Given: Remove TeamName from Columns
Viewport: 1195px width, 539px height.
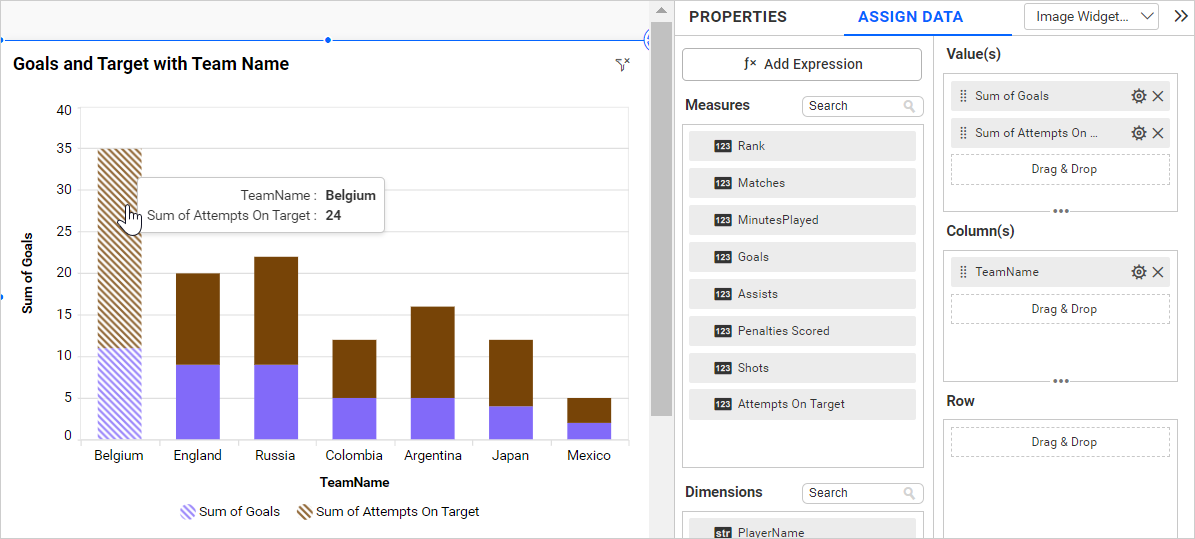Looking at the screenshot, I should [x=1158, y=272].
